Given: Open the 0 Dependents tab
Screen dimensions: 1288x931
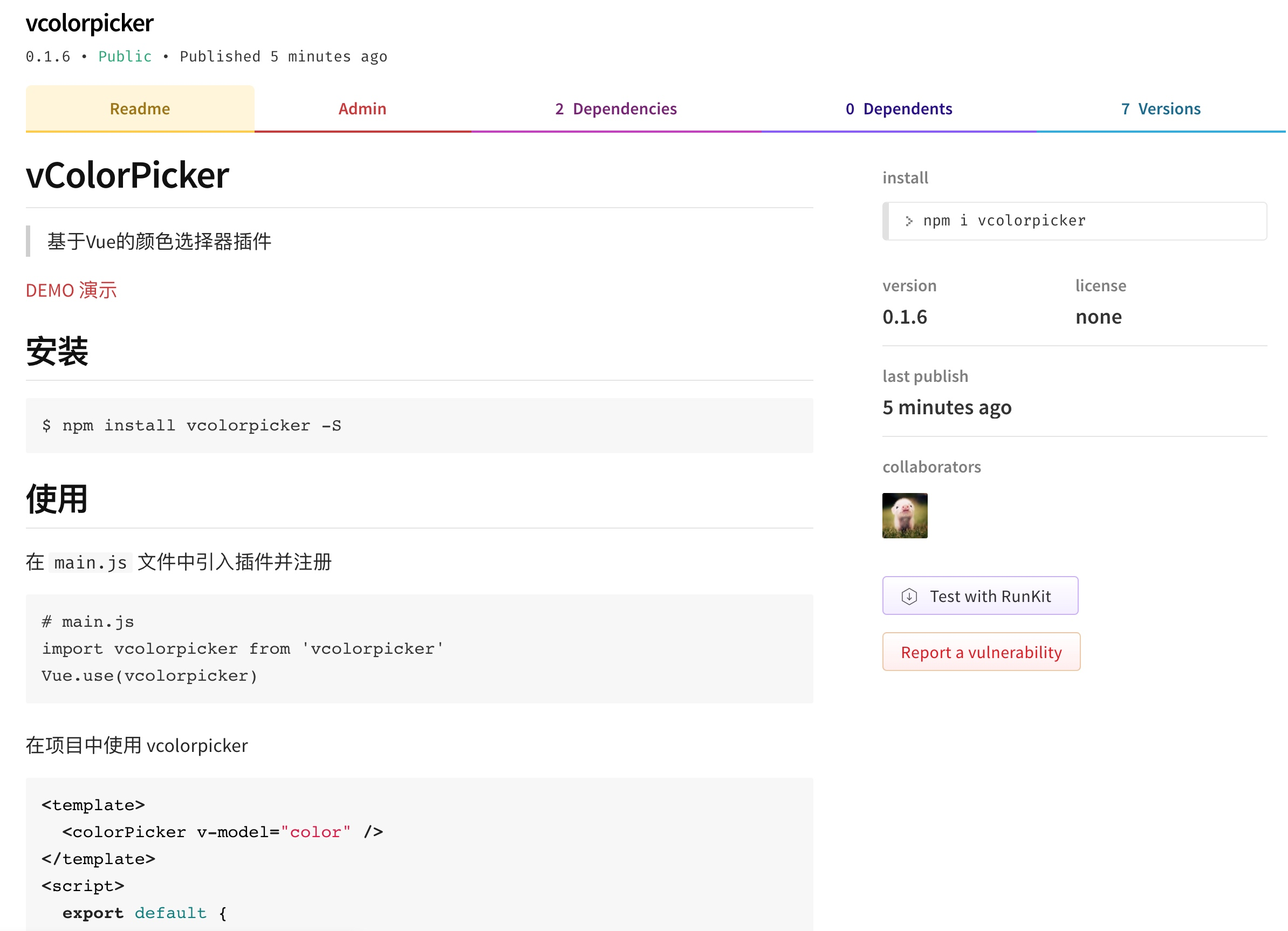Looking at the screenshot, I should click(x=899, y=108).
